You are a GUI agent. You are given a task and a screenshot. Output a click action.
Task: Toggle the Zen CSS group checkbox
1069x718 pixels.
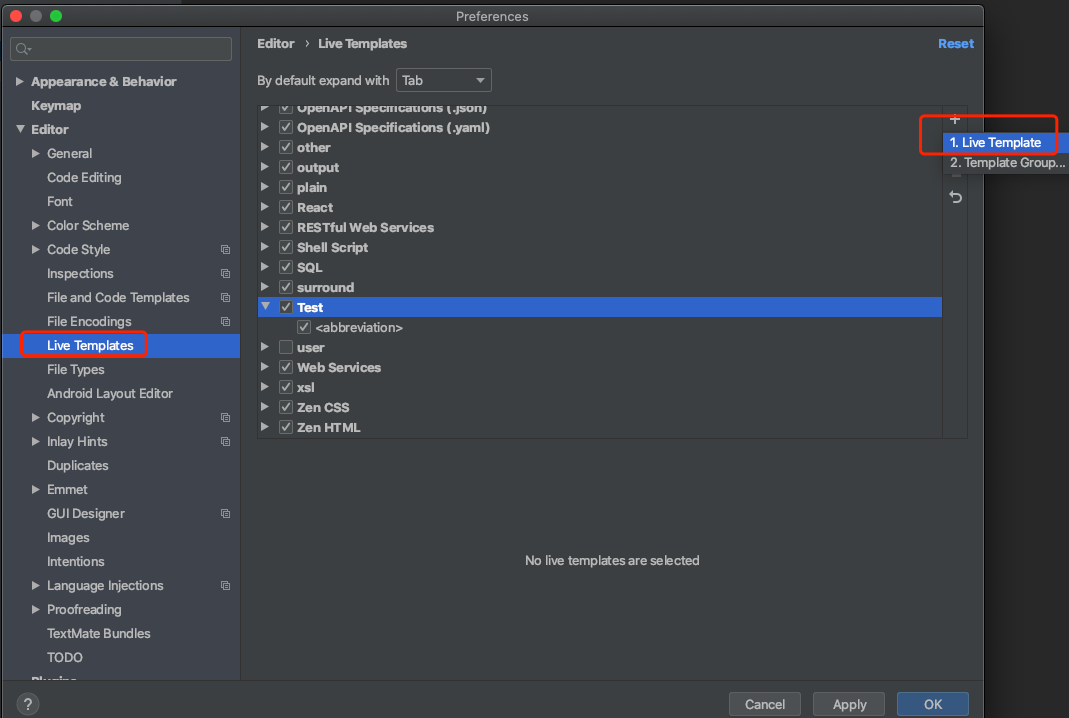[x=286, y=407]
